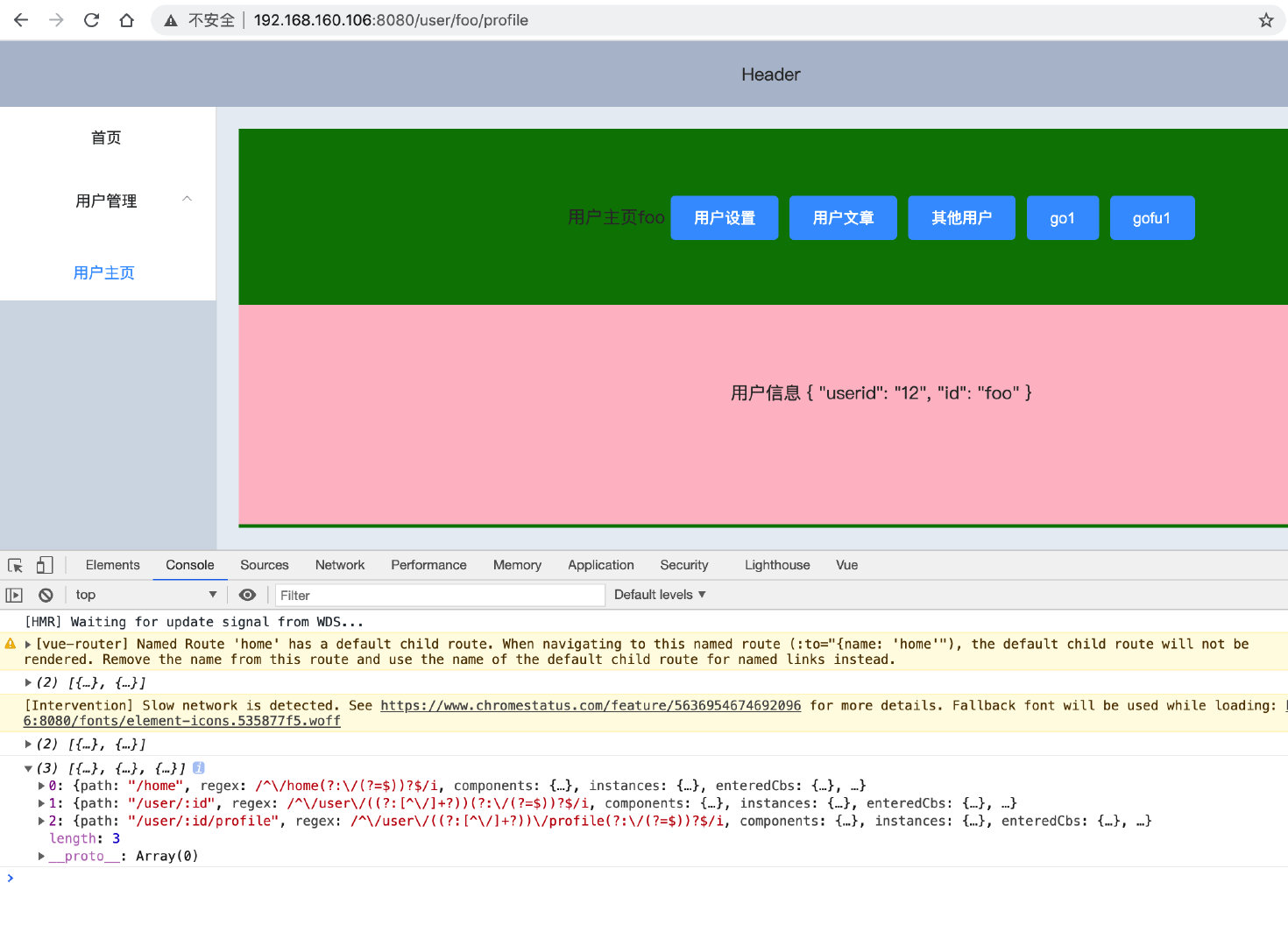Open the top context dropdown

(145, 595)
